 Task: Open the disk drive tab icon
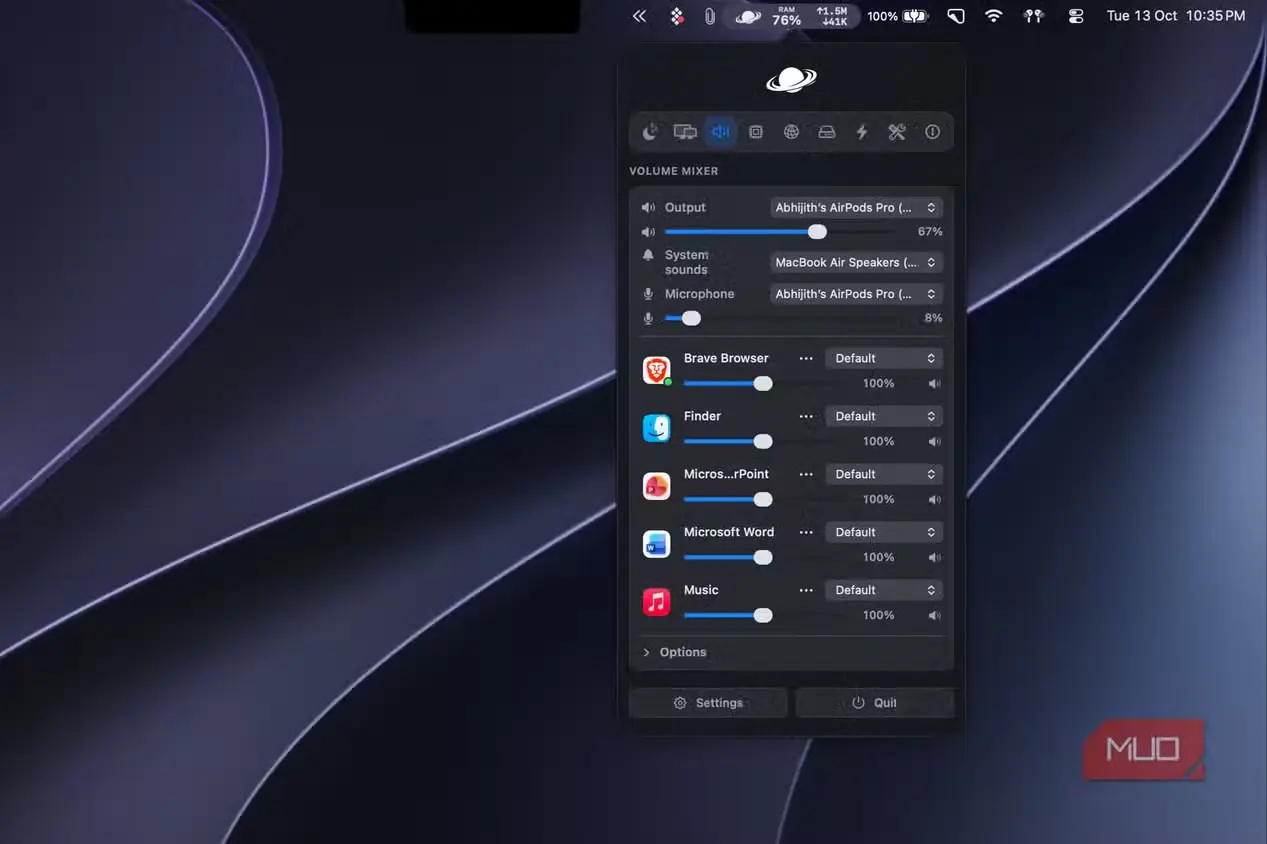pos(827,132)
